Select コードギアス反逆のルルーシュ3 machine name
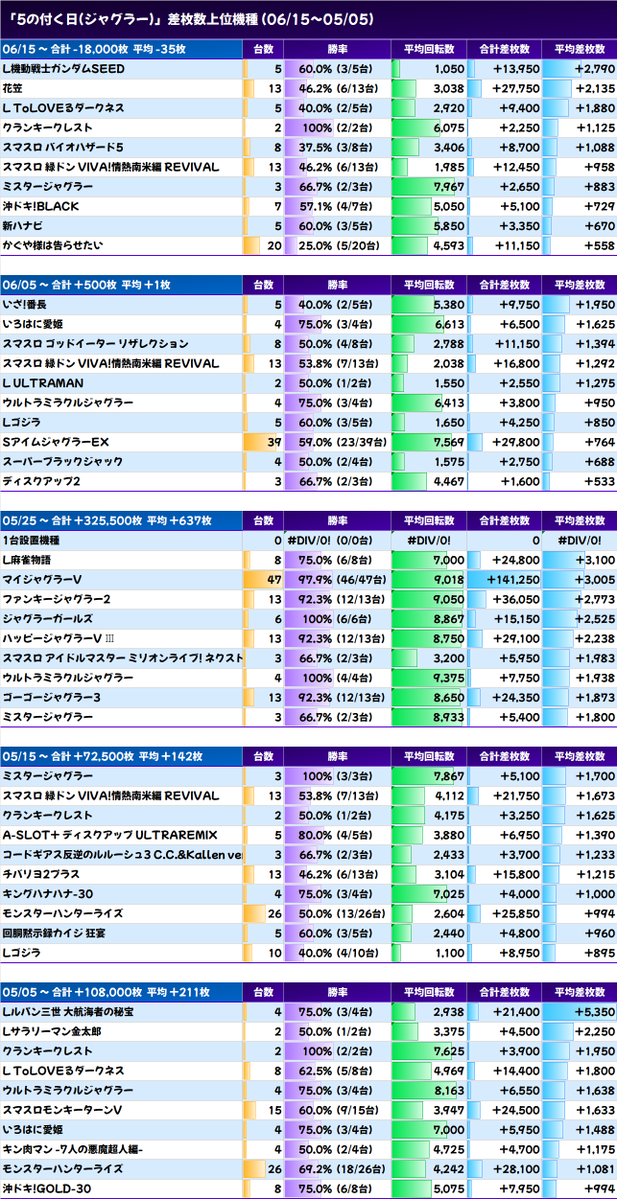Image resolution: width=617 pixels, height=1199 pixels. (x=122, y=855)
